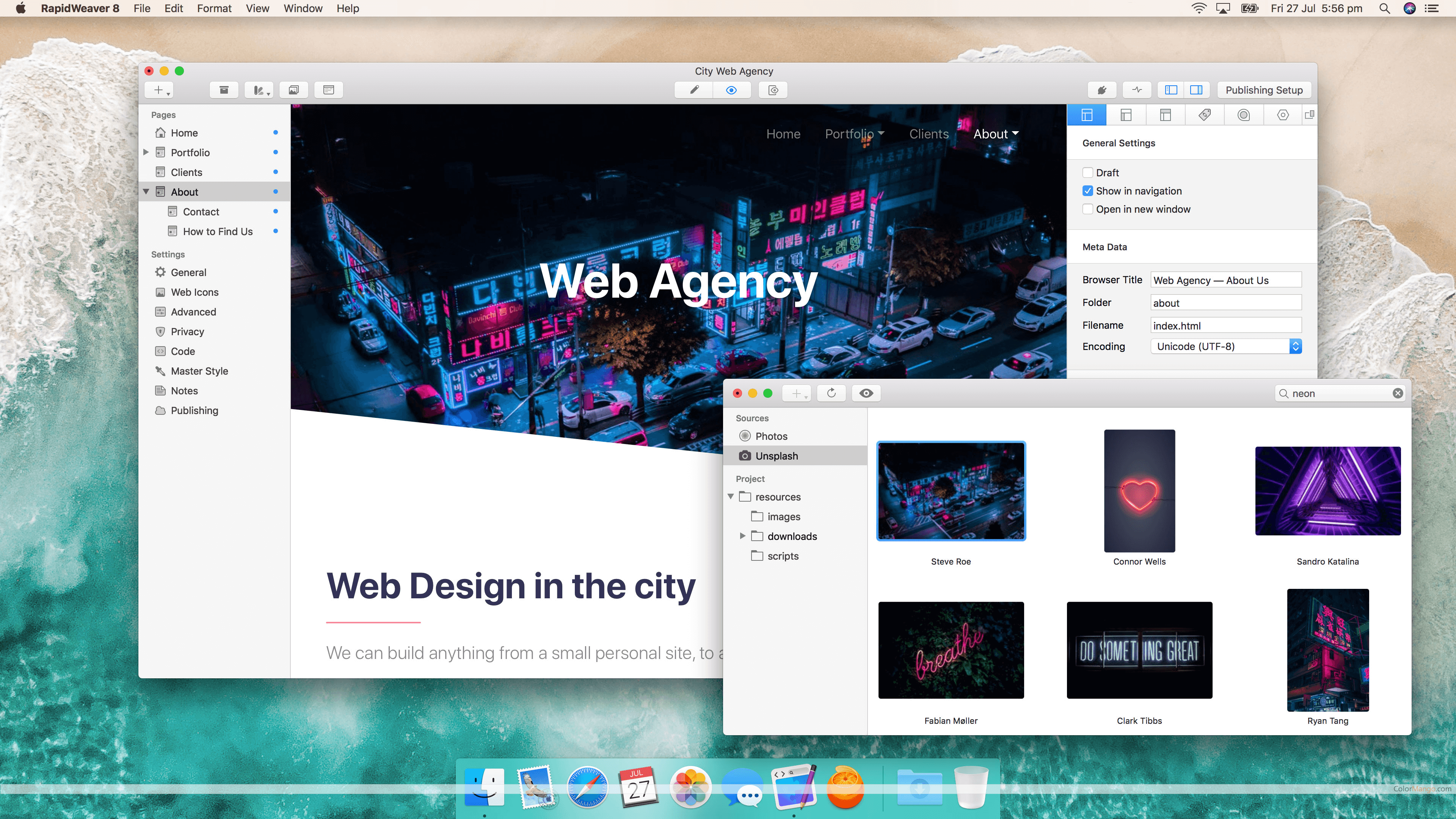Image resolution: width=1456 pixels, height=819 pixels.
Task: Open the tag icon inspector tab
Action: coord(1205,115)
